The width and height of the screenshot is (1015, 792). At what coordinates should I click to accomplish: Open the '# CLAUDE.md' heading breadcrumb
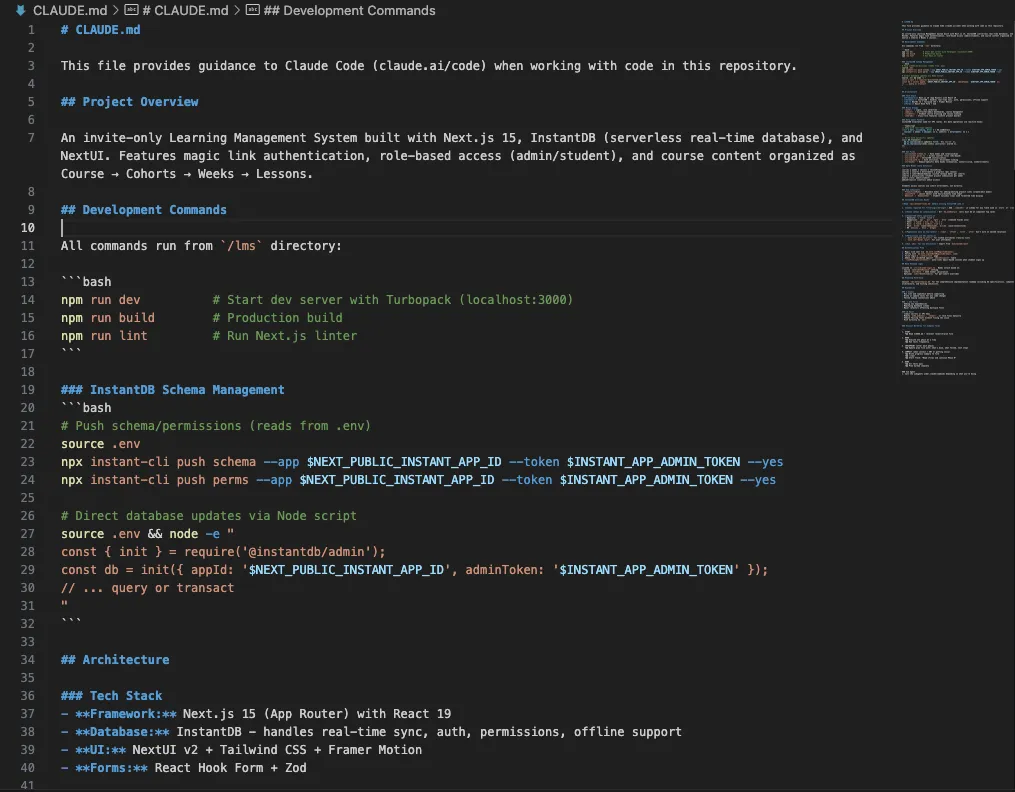183,11
